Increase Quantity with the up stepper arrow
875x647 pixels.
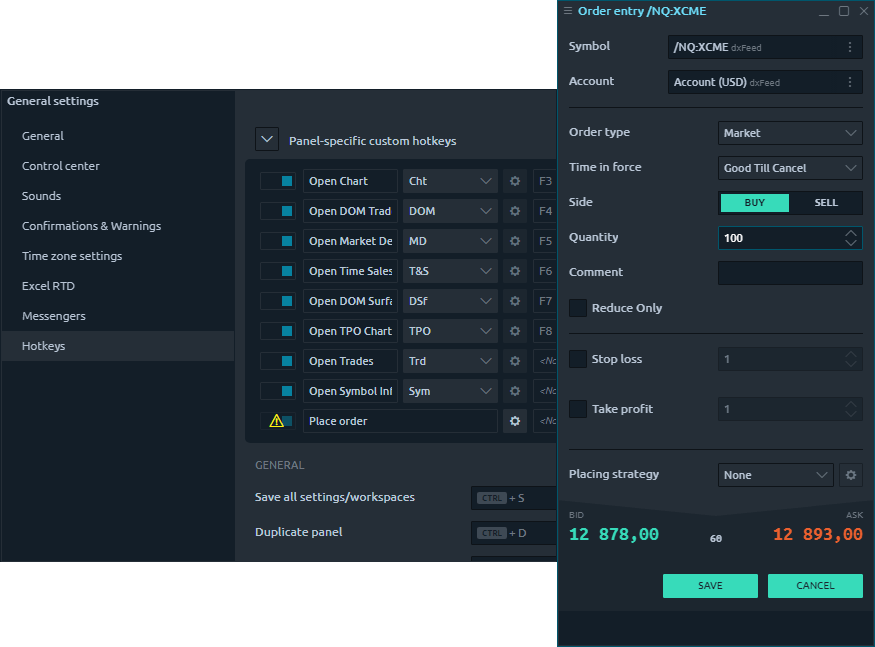(x=851, y=233)
